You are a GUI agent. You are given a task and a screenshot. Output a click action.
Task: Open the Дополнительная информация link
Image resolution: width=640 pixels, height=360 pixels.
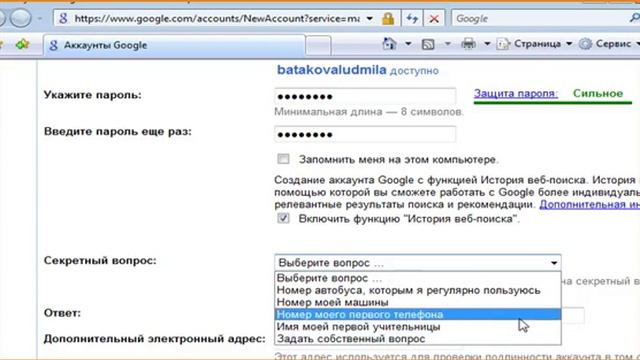[589, 204]
